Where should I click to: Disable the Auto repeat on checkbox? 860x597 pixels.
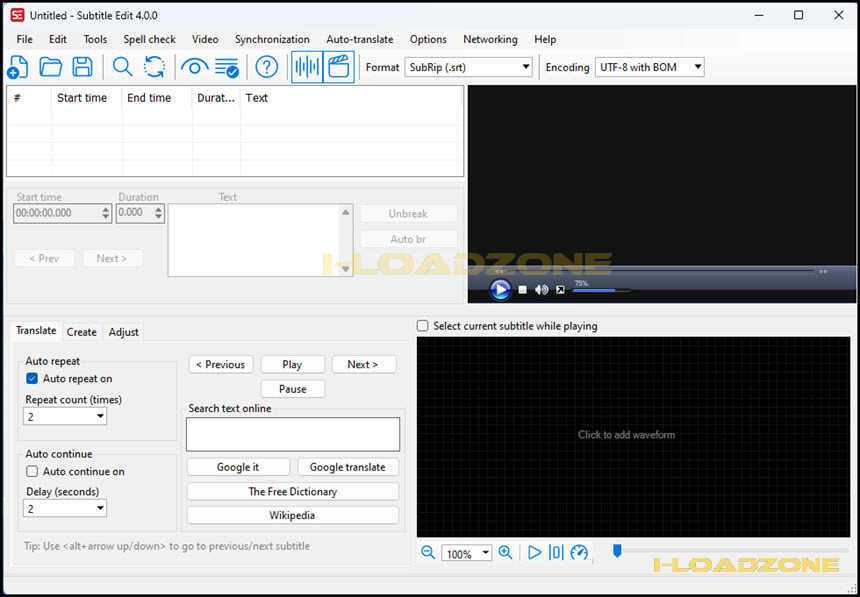click(32, 379)
